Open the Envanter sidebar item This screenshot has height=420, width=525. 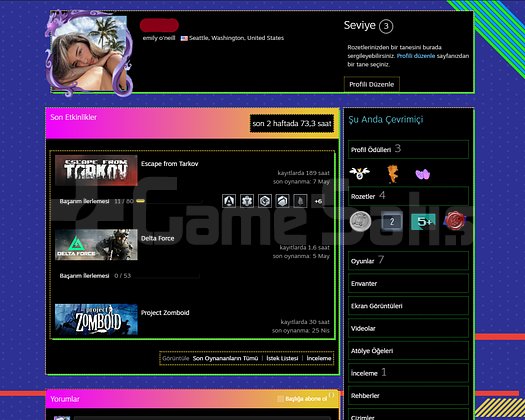tap(408, 283)
